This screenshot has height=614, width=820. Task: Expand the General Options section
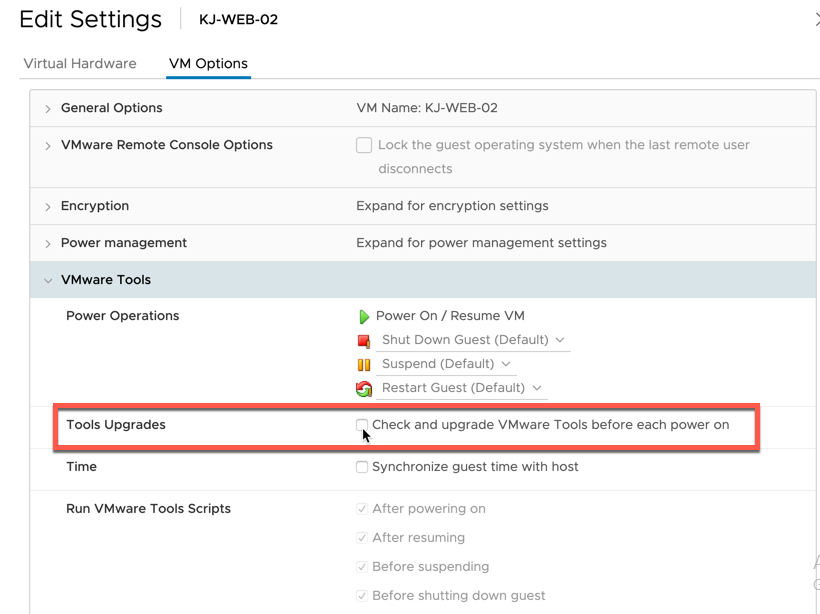coord(48,107)
